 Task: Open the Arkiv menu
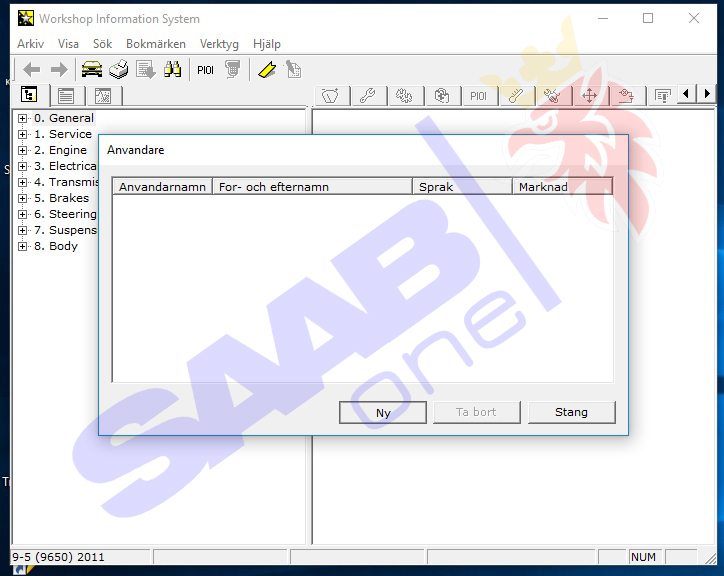click(x=30, y=44)
